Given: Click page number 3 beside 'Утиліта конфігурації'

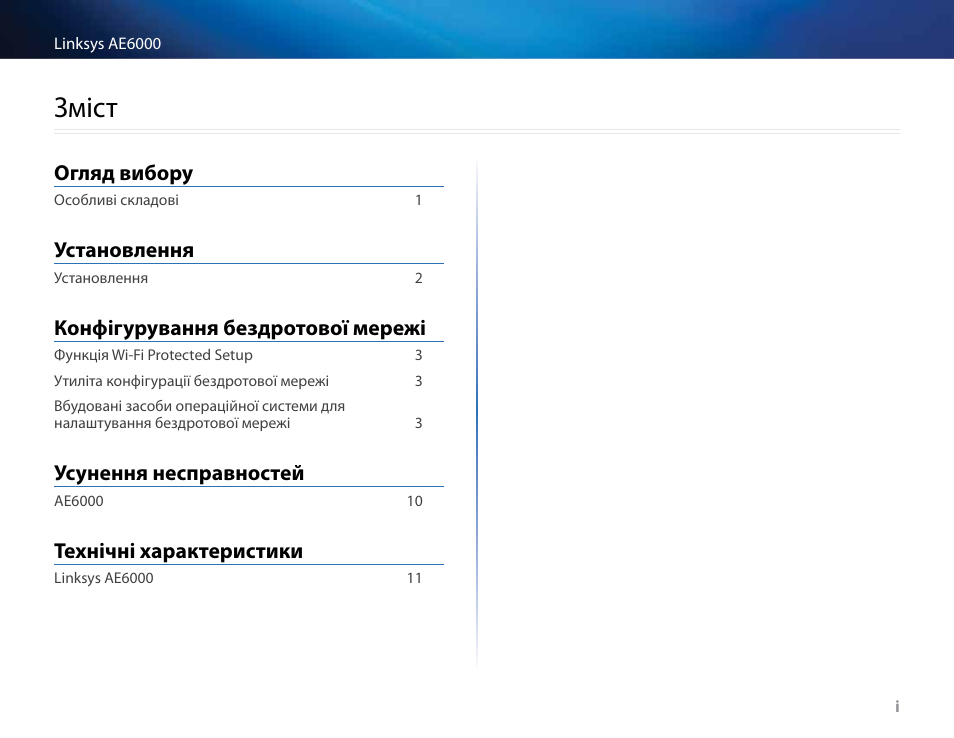Looking at the screenshot, I should coord(419,381).
